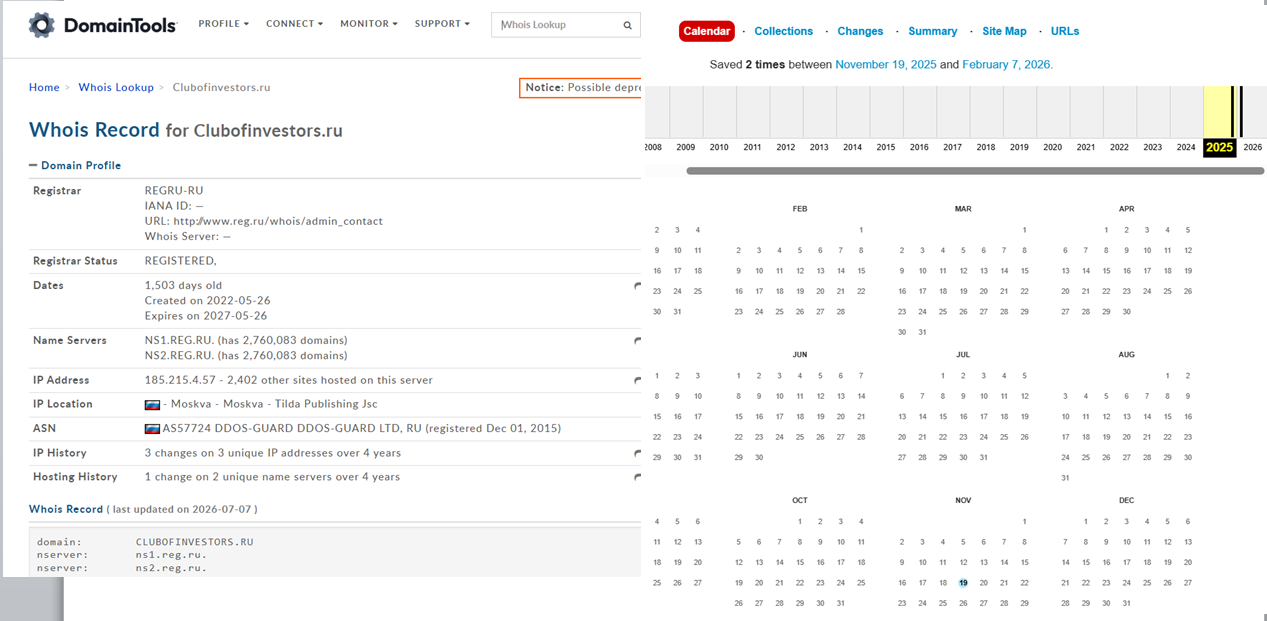Click the 3 changes on 3 unique IP addresses text

click(x=273, y=453)
